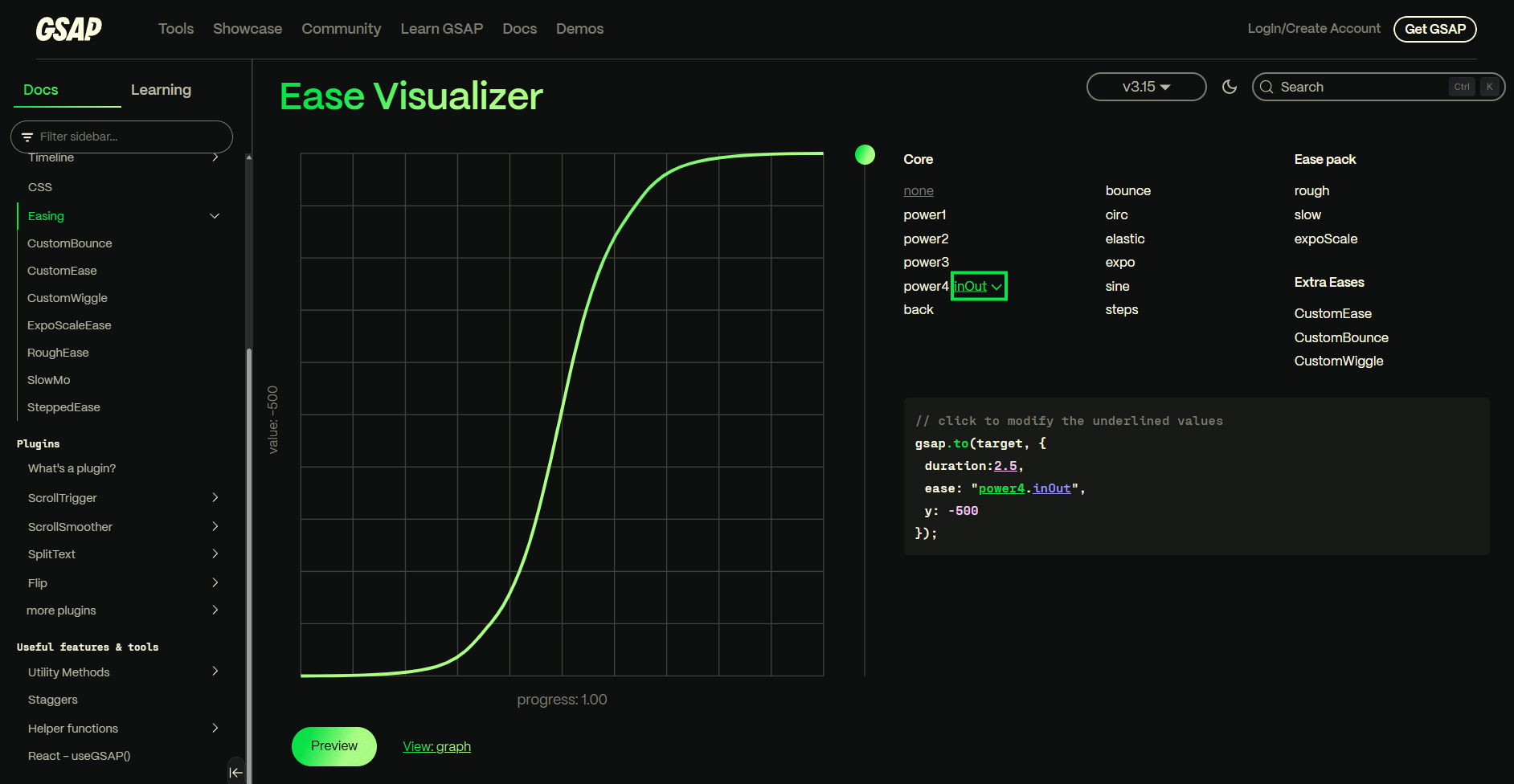The width and height of the screenshot is (1514, 784).
Task: Click the Get GSAP button
Action: pyautogui.click(x=1435, y=29)
